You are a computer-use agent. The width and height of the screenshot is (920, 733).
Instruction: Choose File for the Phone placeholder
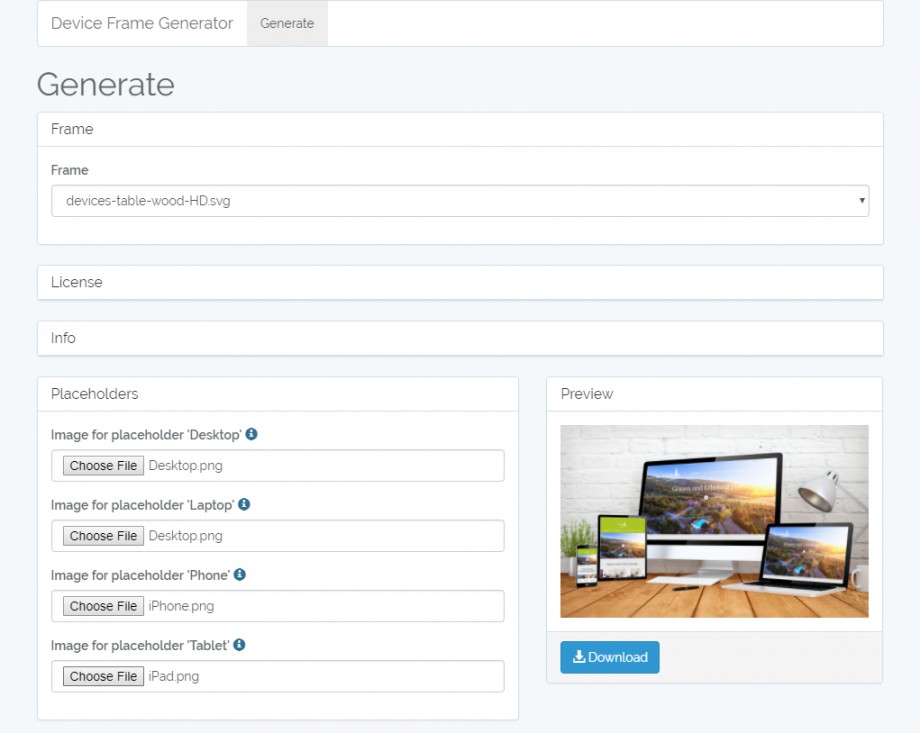(104, 606)
